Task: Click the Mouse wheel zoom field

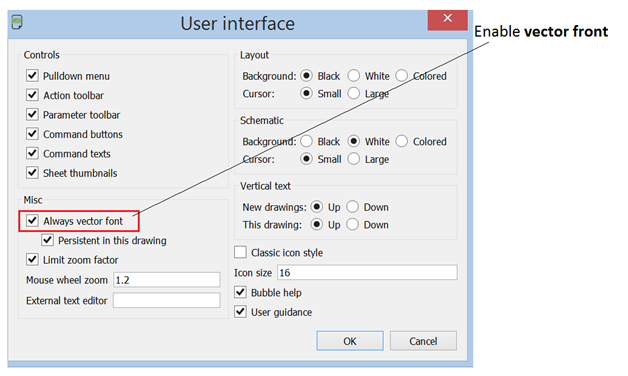Action: point(167,280)
